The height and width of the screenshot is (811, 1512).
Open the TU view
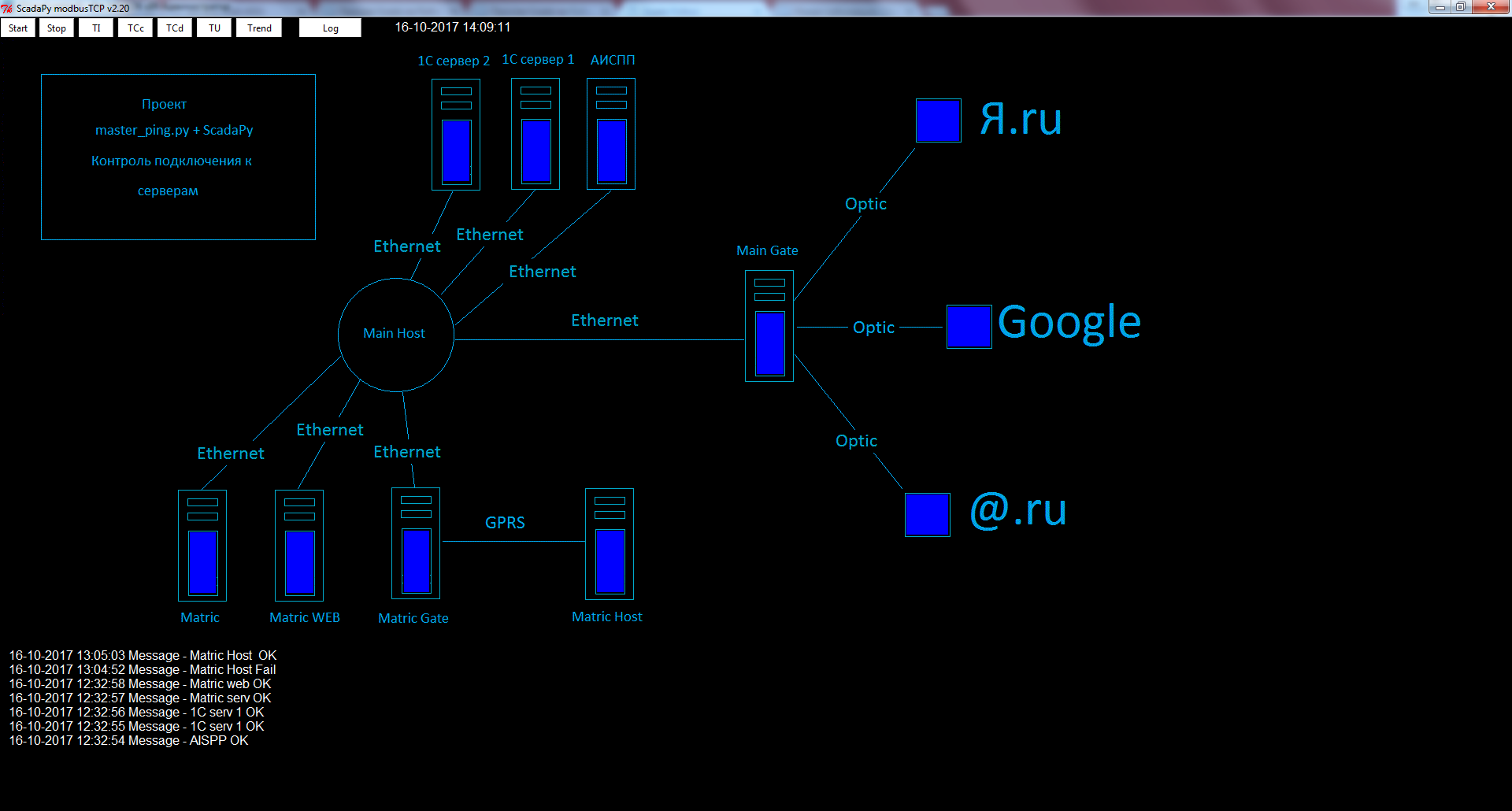pyautogui.click(x=214, y=28)
